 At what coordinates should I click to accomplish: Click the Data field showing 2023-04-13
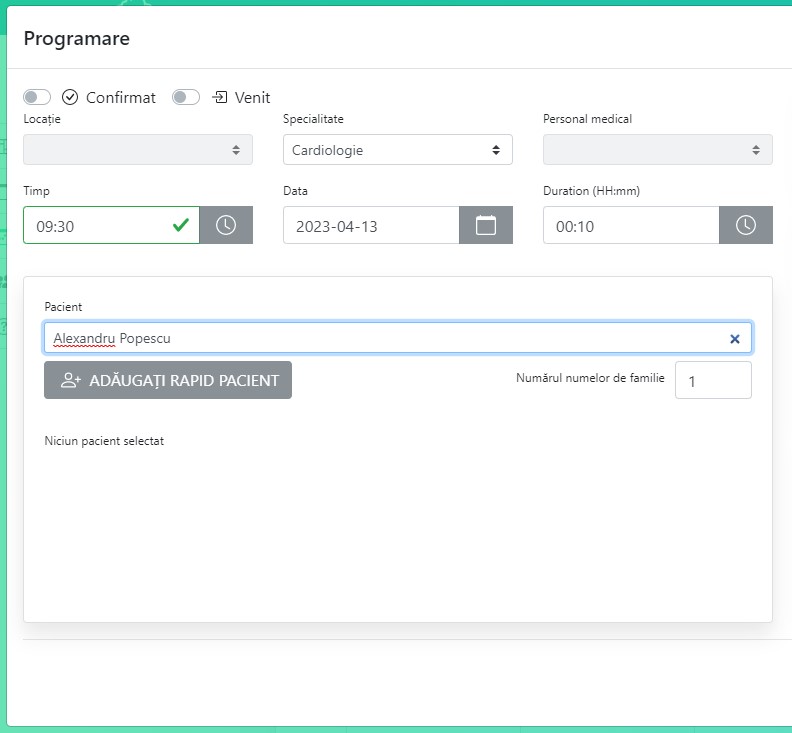370,226
